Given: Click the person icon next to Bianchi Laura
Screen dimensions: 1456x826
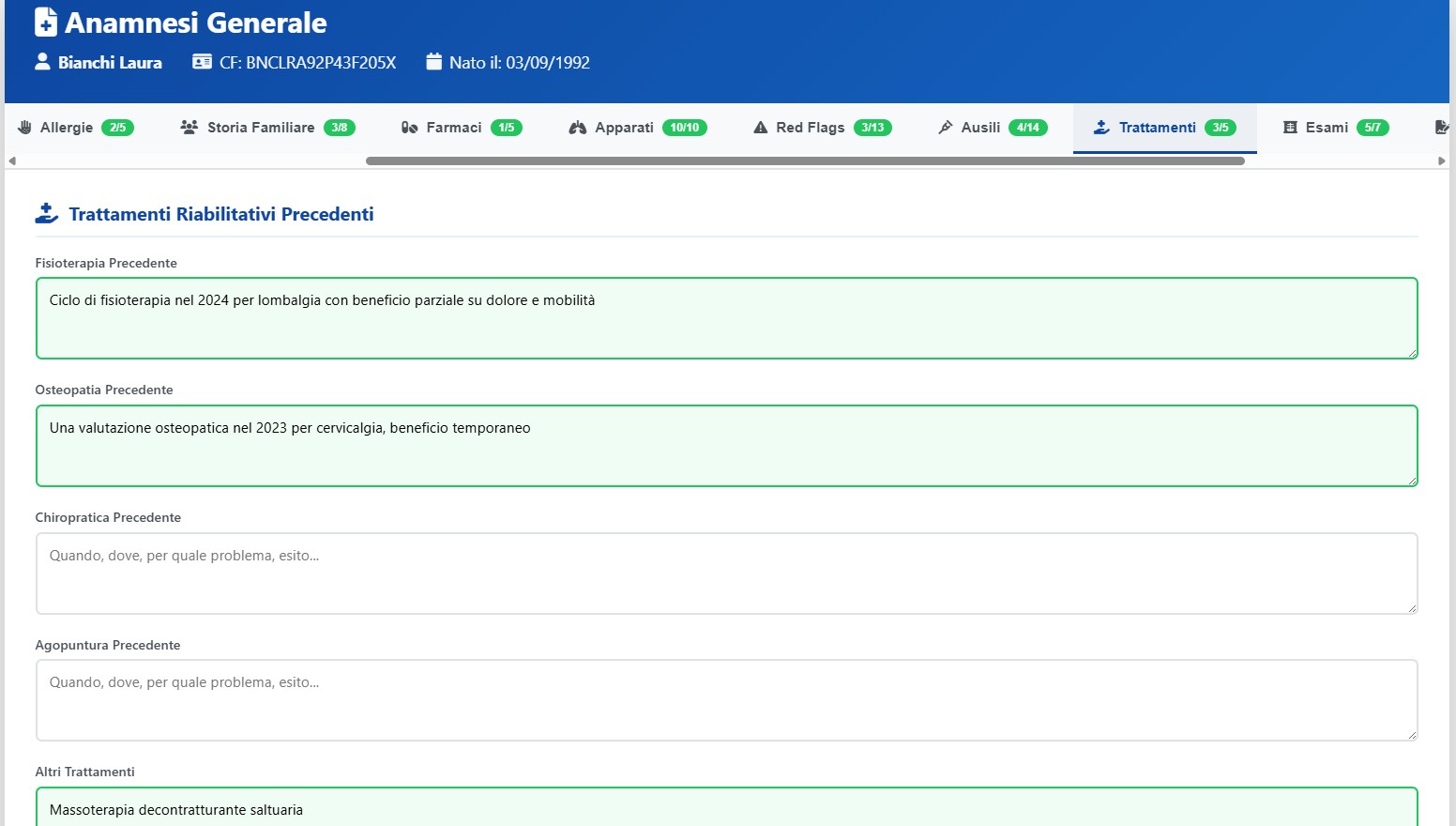Looking at the screenshot, I should (42, 61).
